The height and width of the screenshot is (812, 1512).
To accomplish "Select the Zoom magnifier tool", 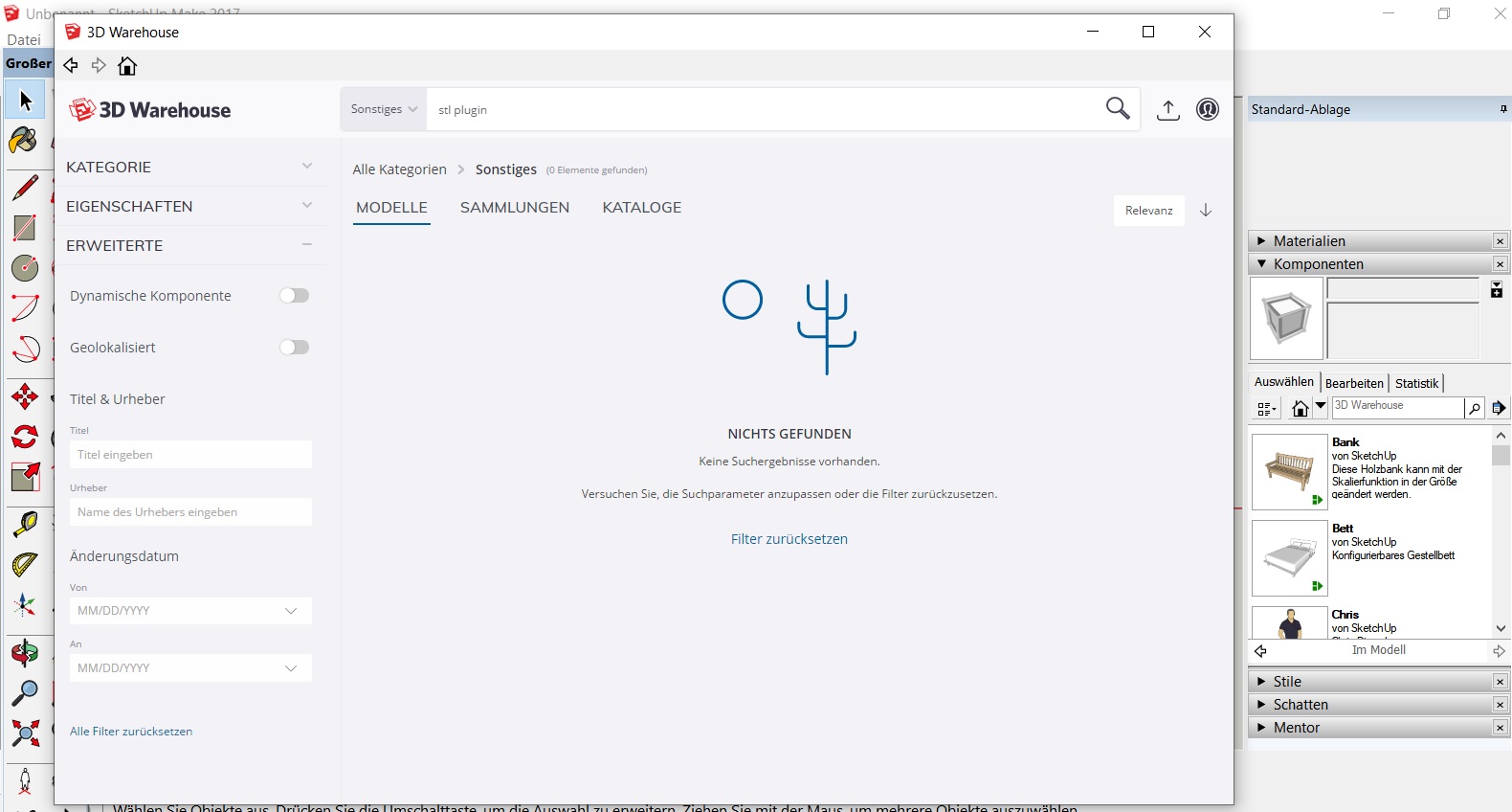I will (25, 692).
